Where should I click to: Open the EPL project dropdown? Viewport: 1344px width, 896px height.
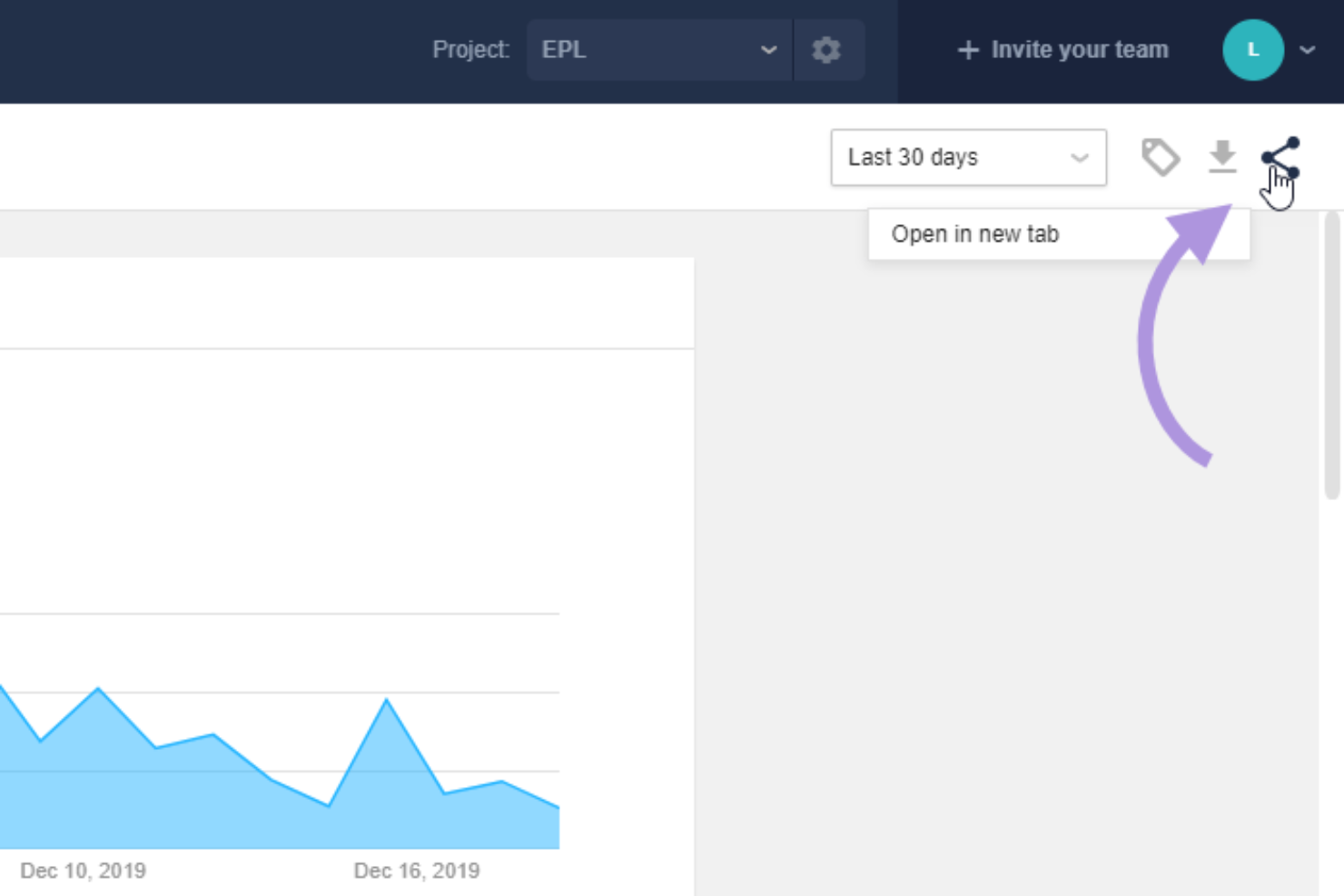(x=657, y=50)
